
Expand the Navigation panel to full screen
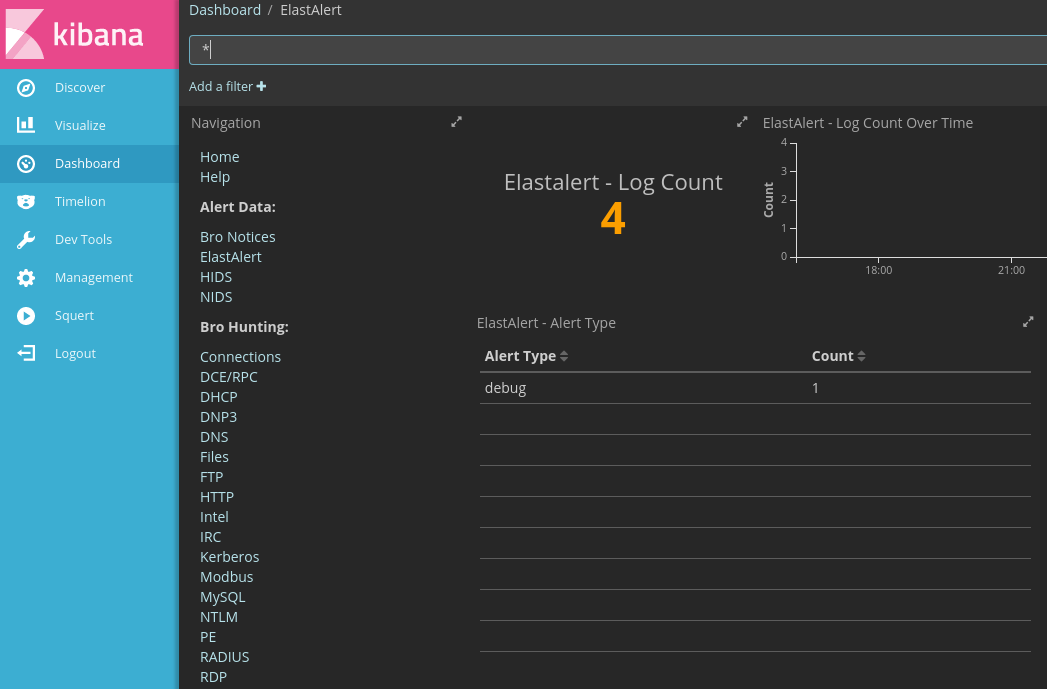(x=457, y=122)
